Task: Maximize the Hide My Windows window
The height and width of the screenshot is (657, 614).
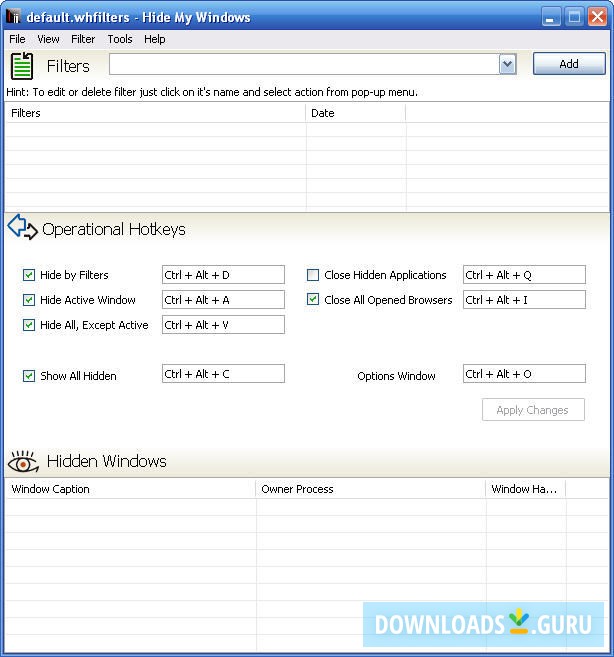Action: tap(574, 17)
